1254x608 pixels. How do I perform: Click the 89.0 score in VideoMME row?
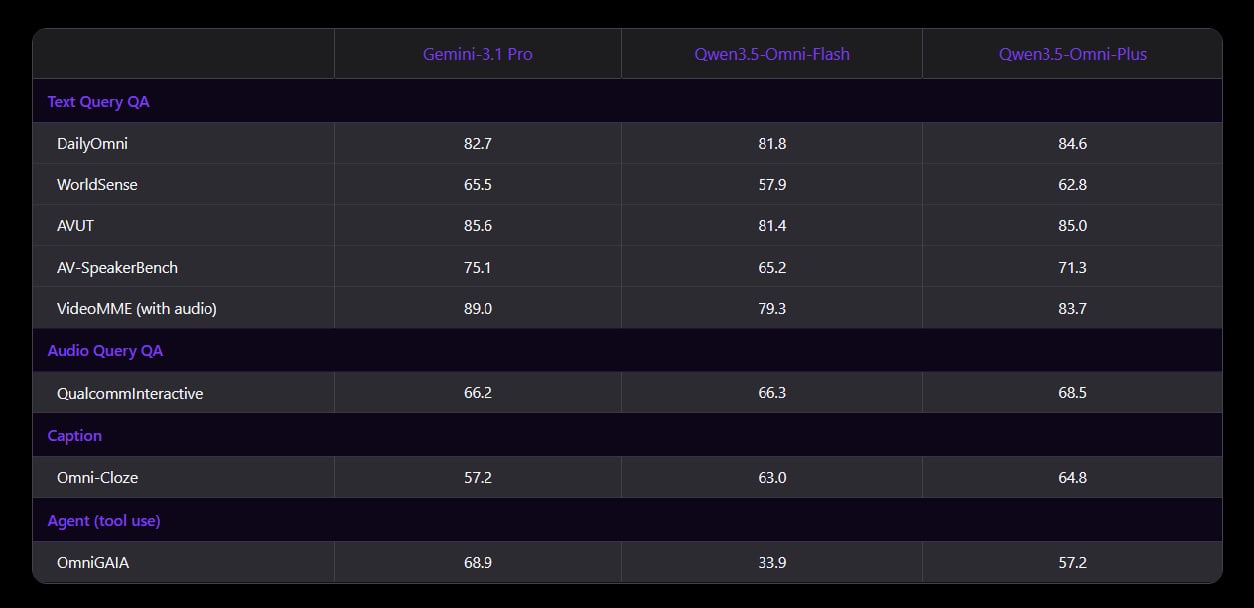tap(477, 308)
